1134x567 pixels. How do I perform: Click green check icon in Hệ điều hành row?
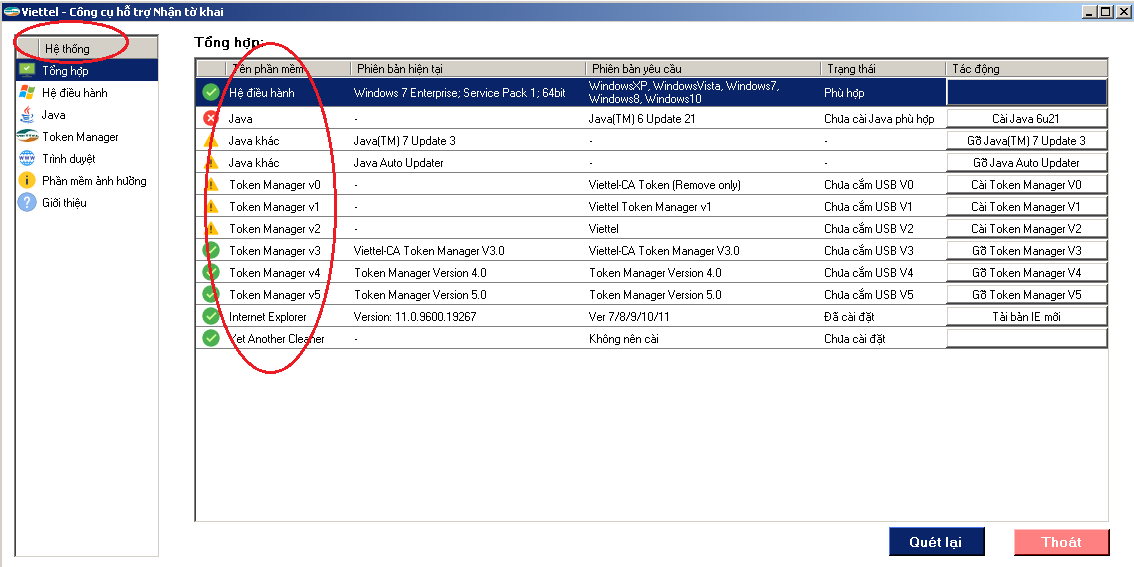tap(210, 93)
